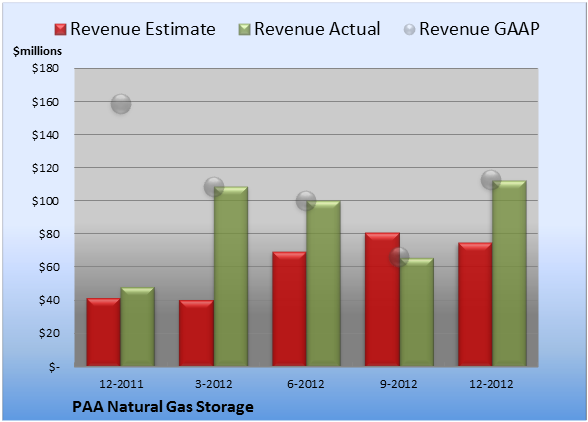
Task: Select the green actual bar for 12-2011
Action: [138, 327]
